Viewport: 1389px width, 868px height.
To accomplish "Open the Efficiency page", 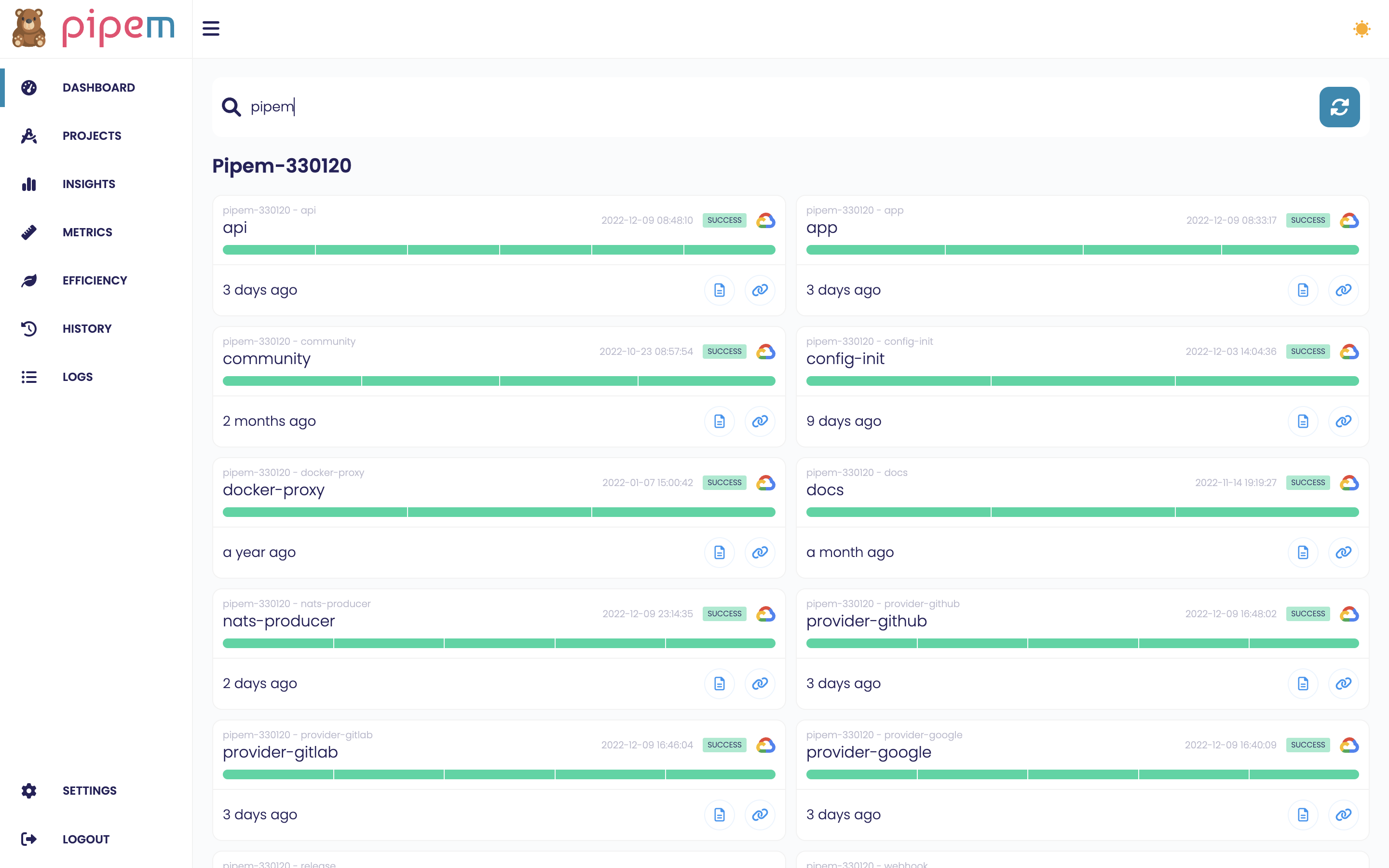I will [x=95, y=280].
